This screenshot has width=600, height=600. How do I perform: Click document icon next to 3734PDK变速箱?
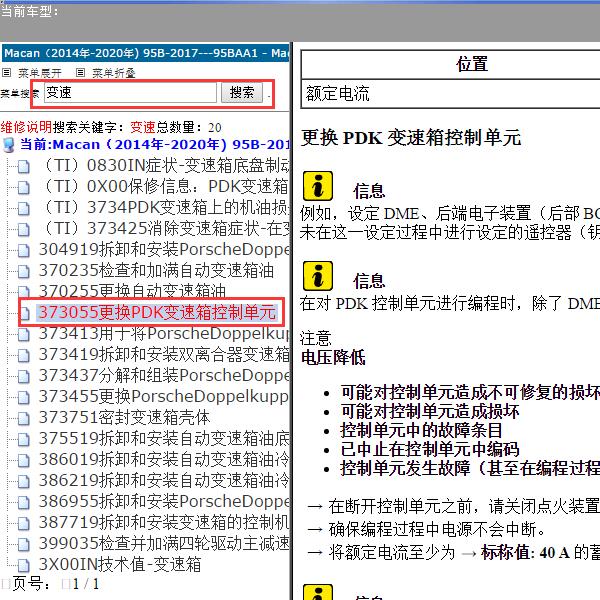pos(24,209)
